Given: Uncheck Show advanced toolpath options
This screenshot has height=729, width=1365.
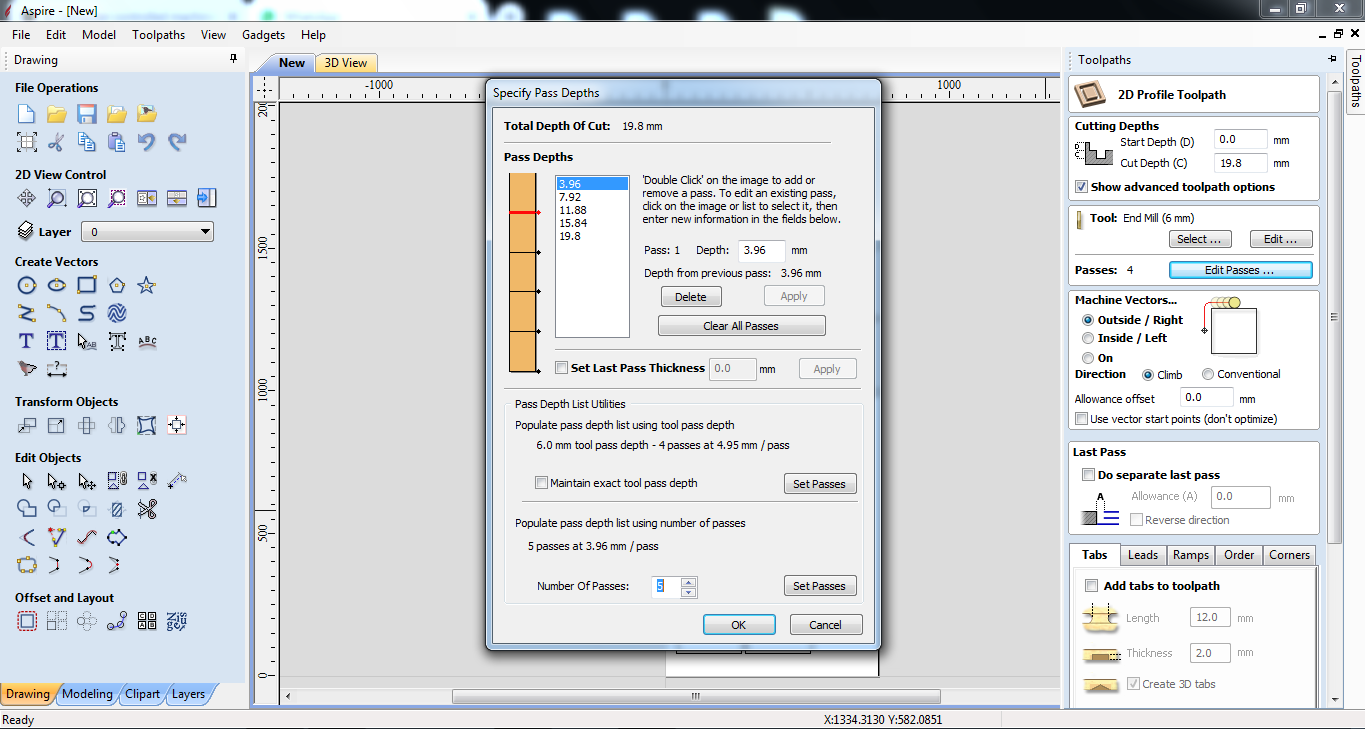Looking at the screenshot, I should 1081,187.
